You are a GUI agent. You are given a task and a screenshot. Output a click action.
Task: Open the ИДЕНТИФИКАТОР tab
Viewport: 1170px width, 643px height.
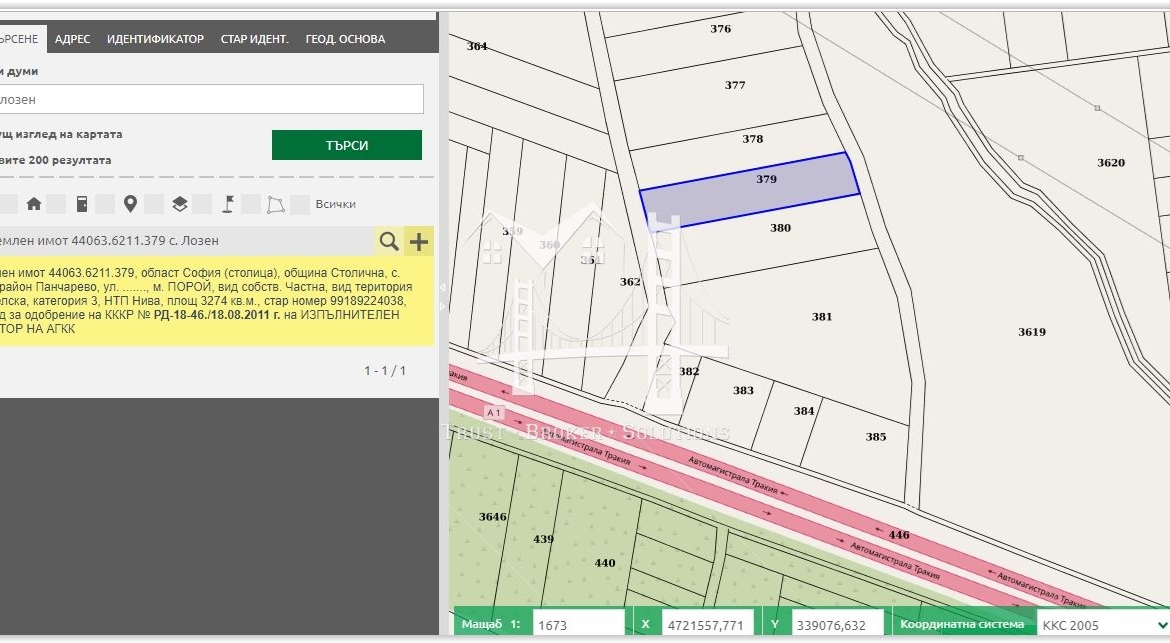click(x=155, y=39)
